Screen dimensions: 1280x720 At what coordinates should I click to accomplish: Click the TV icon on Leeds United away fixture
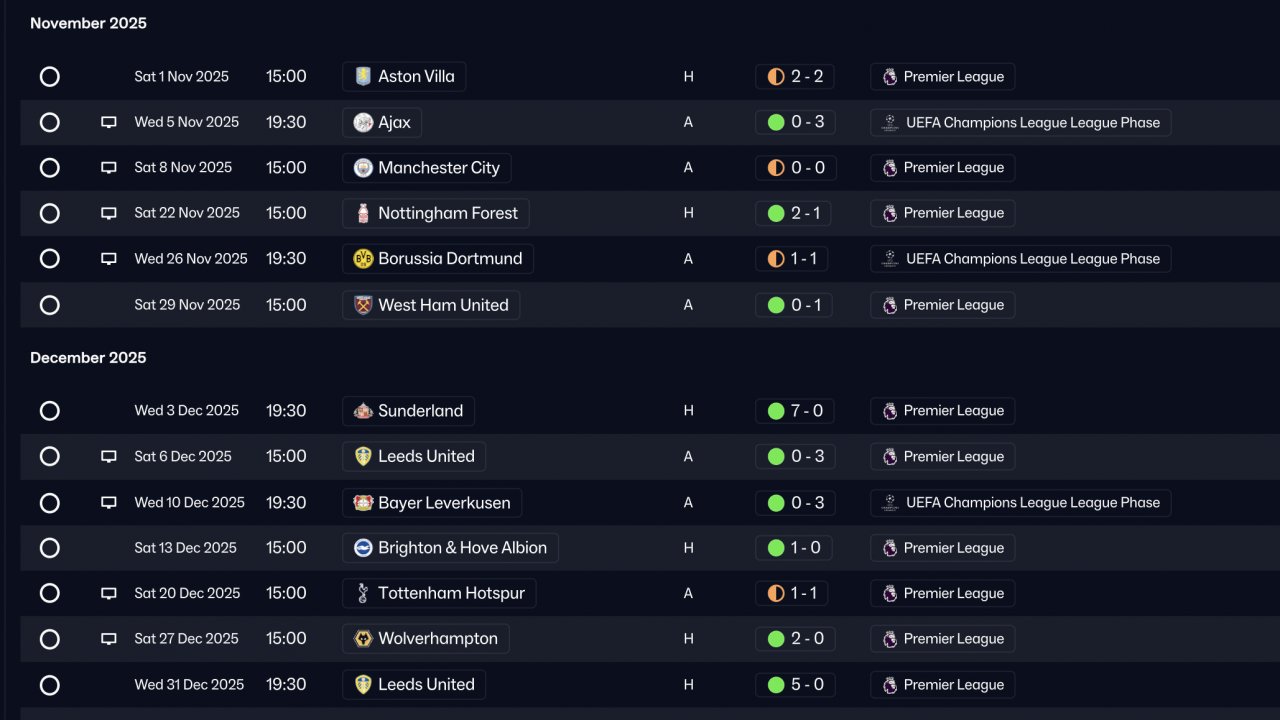109,457
